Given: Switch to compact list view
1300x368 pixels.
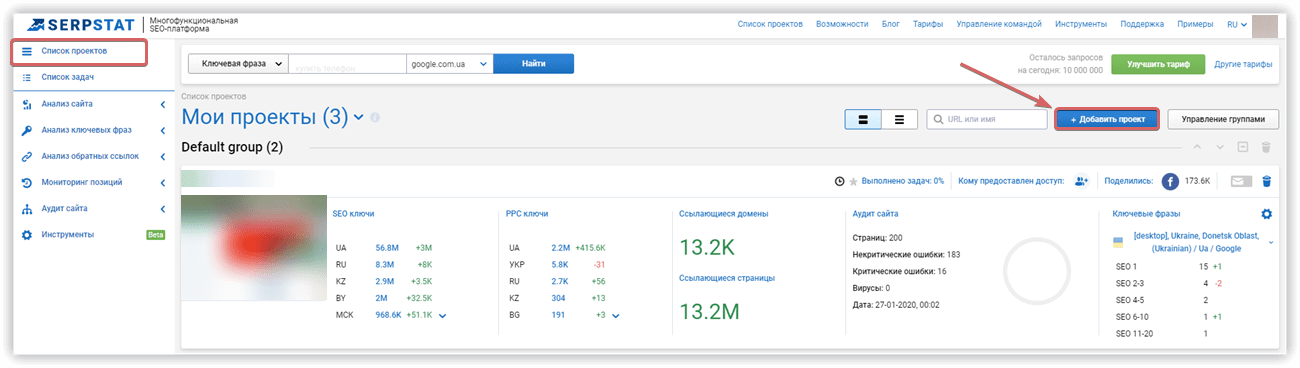Looking at the screenshot, I should coord(899,119).
